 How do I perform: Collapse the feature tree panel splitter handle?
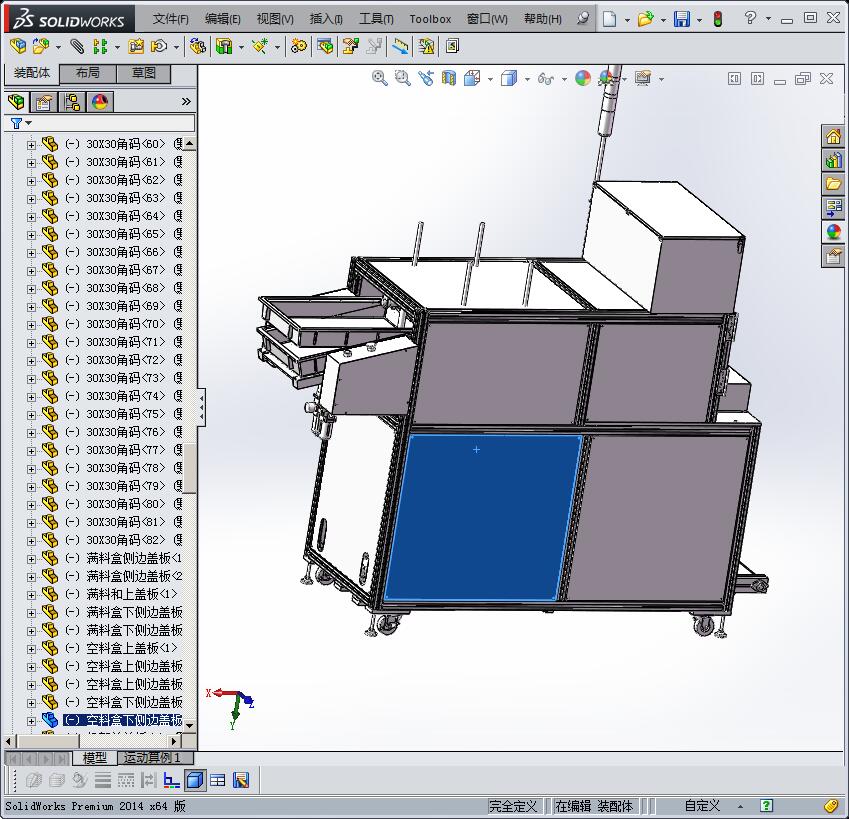pos(201,407)
